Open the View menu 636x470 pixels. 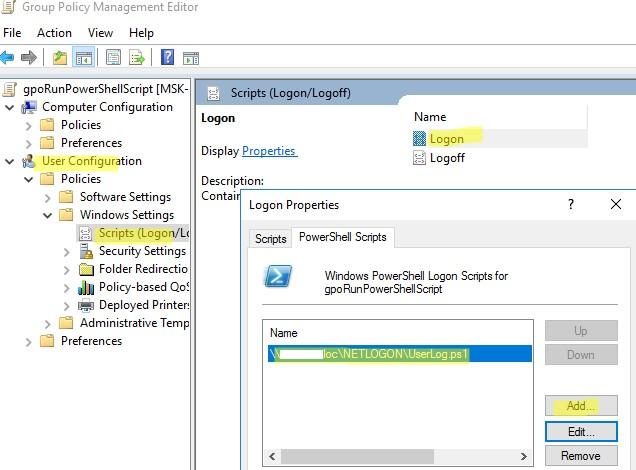[x=100, y=33]
